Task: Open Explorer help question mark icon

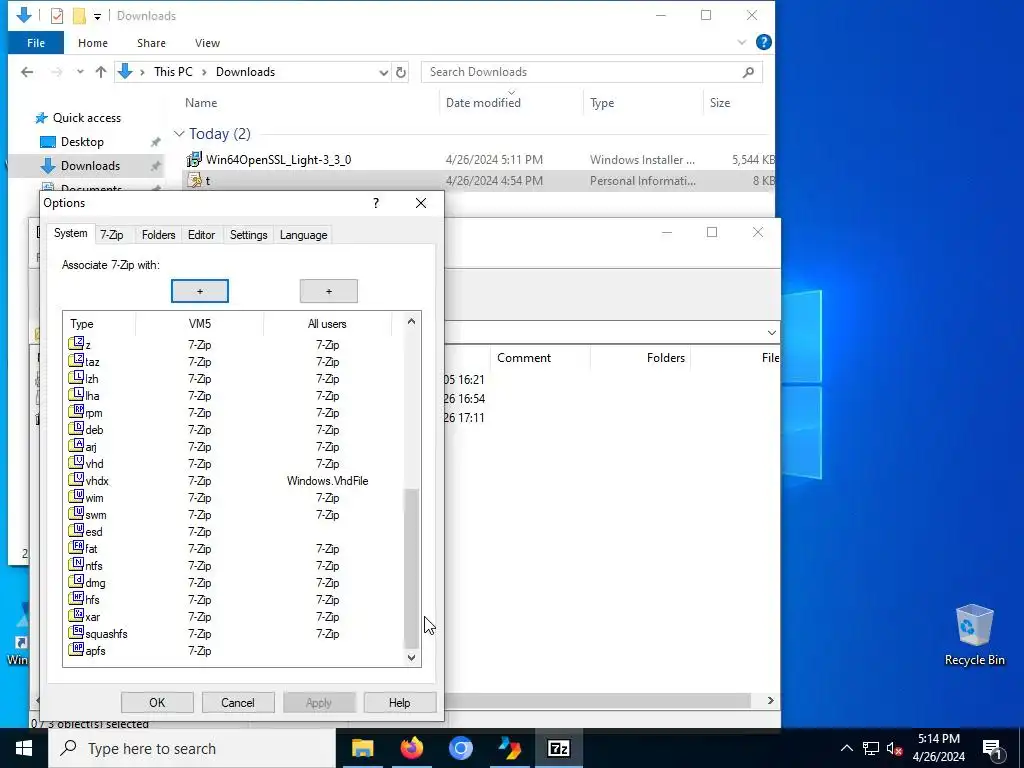Action: click(x=763, y=42)
